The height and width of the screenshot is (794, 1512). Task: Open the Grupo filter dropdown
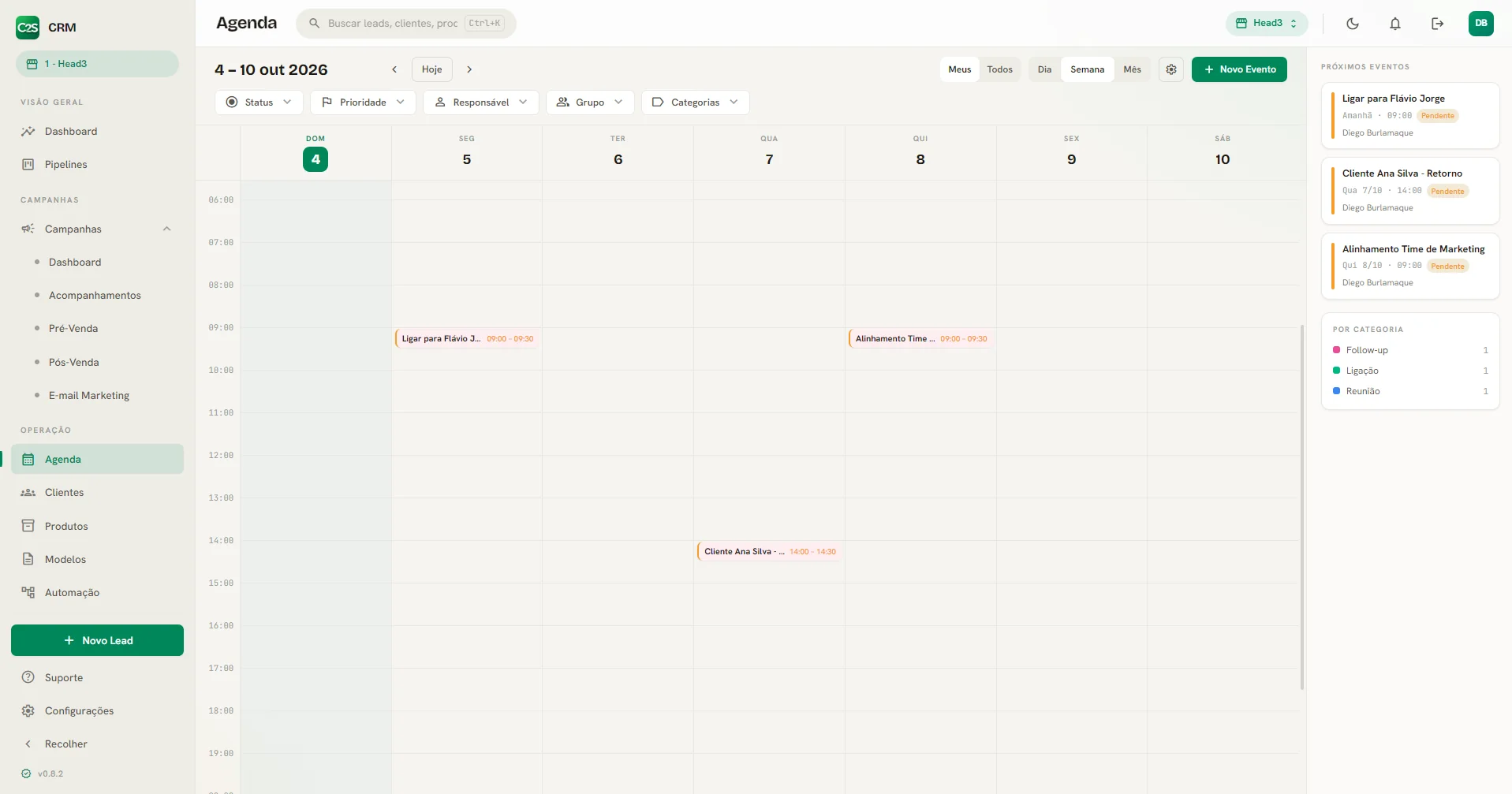click(590, 103)
